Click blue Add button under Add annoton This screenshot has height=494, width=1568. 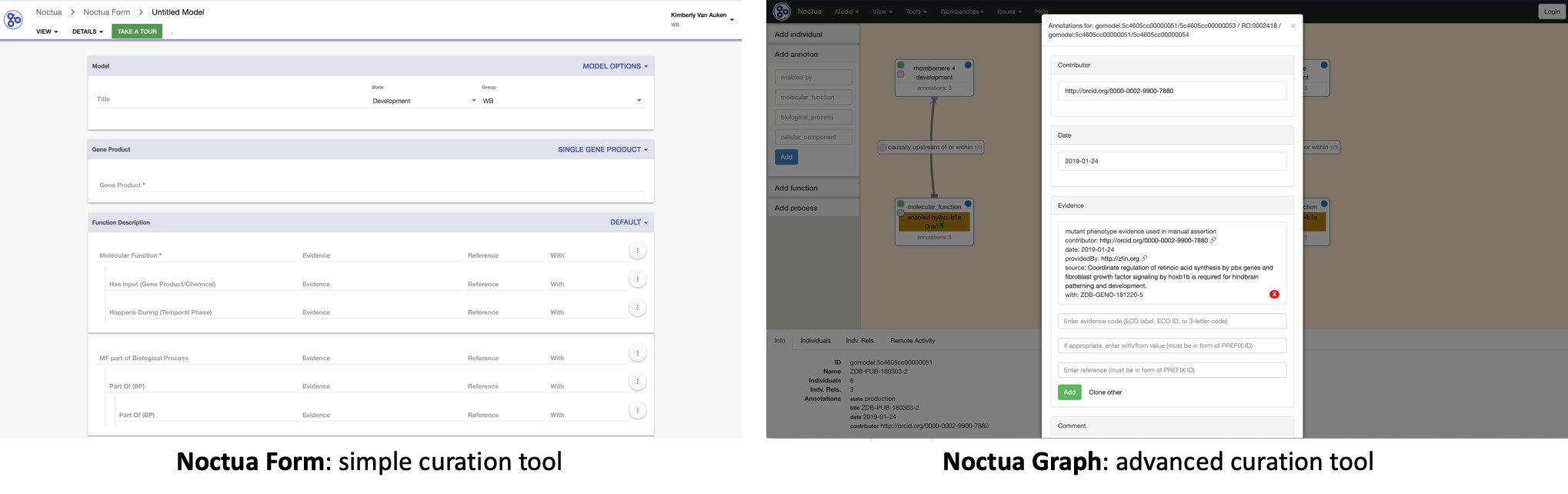coord(786,157)
